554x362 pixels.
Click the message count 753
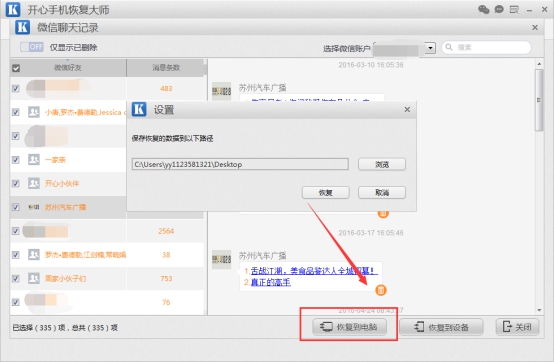pos(166,278)
